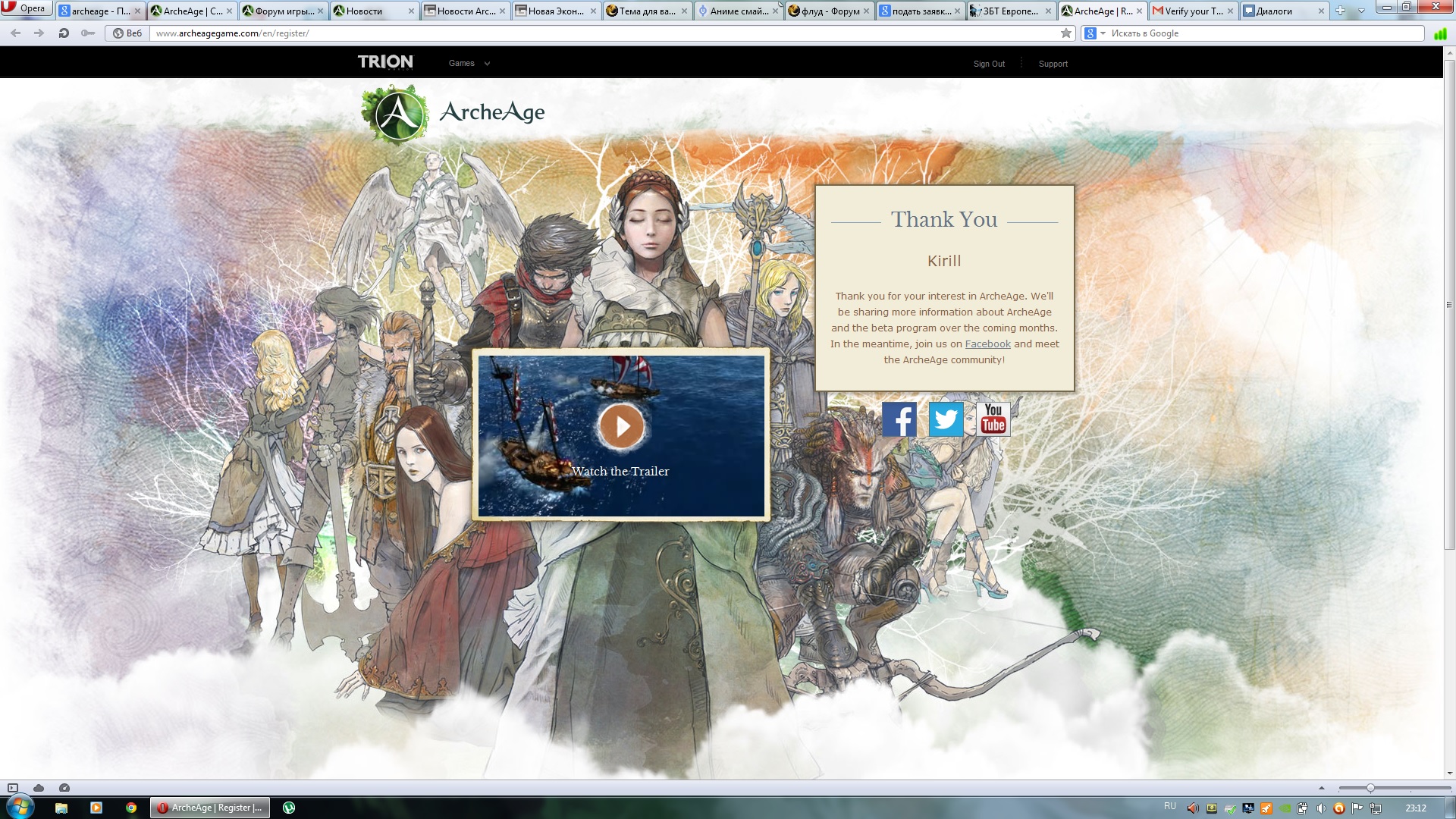The image size is (1456, 819).
Task: Click the Opera browser icon in taskbar
Action: tap(162, 807)
